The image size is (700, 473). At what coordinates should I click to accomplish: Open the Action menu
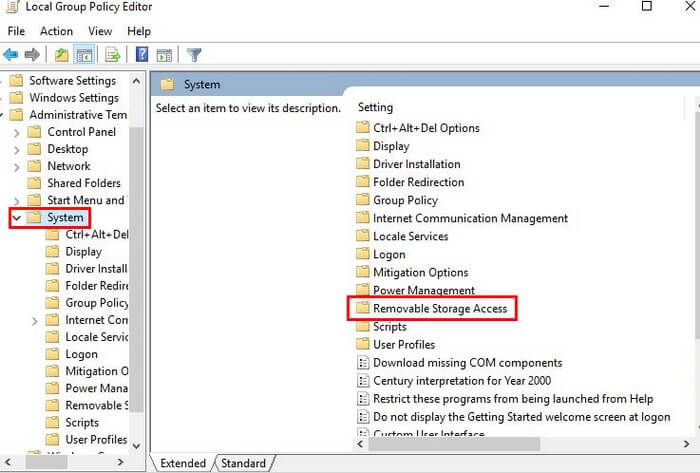pos(56,31)
